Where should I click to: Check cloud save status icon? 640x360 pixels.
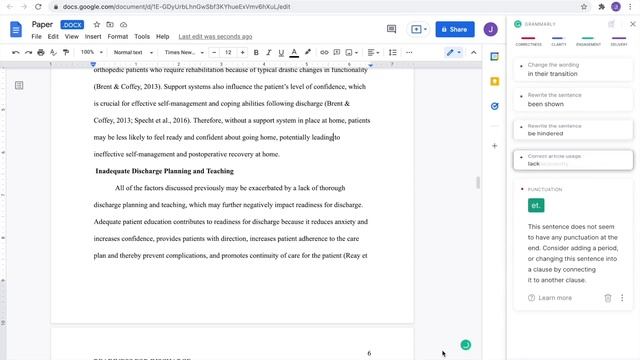point(123,25)
